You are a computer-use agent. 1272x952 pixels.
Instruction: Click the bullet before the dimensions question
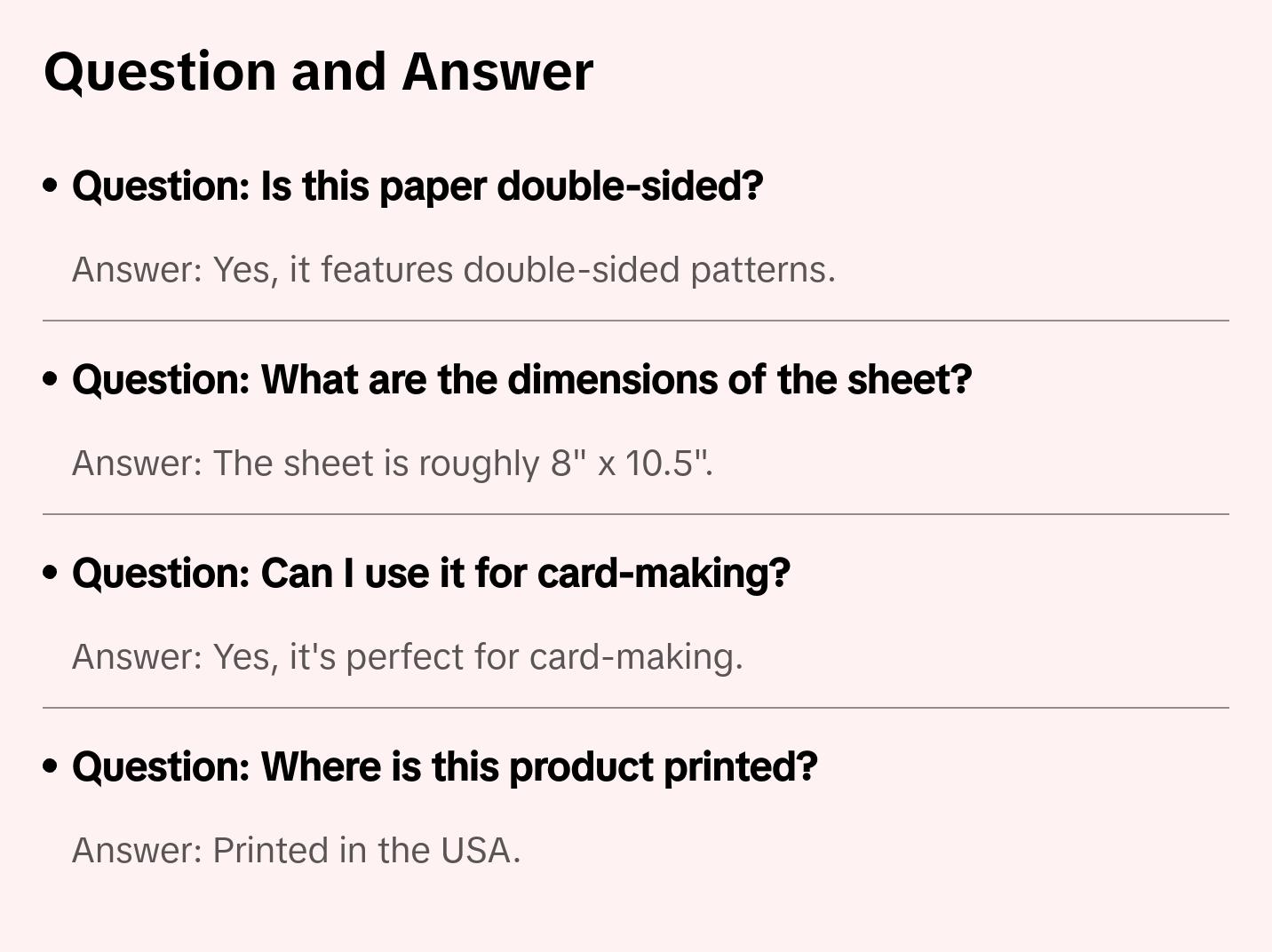pyautogui.click(x=51, y=380)
